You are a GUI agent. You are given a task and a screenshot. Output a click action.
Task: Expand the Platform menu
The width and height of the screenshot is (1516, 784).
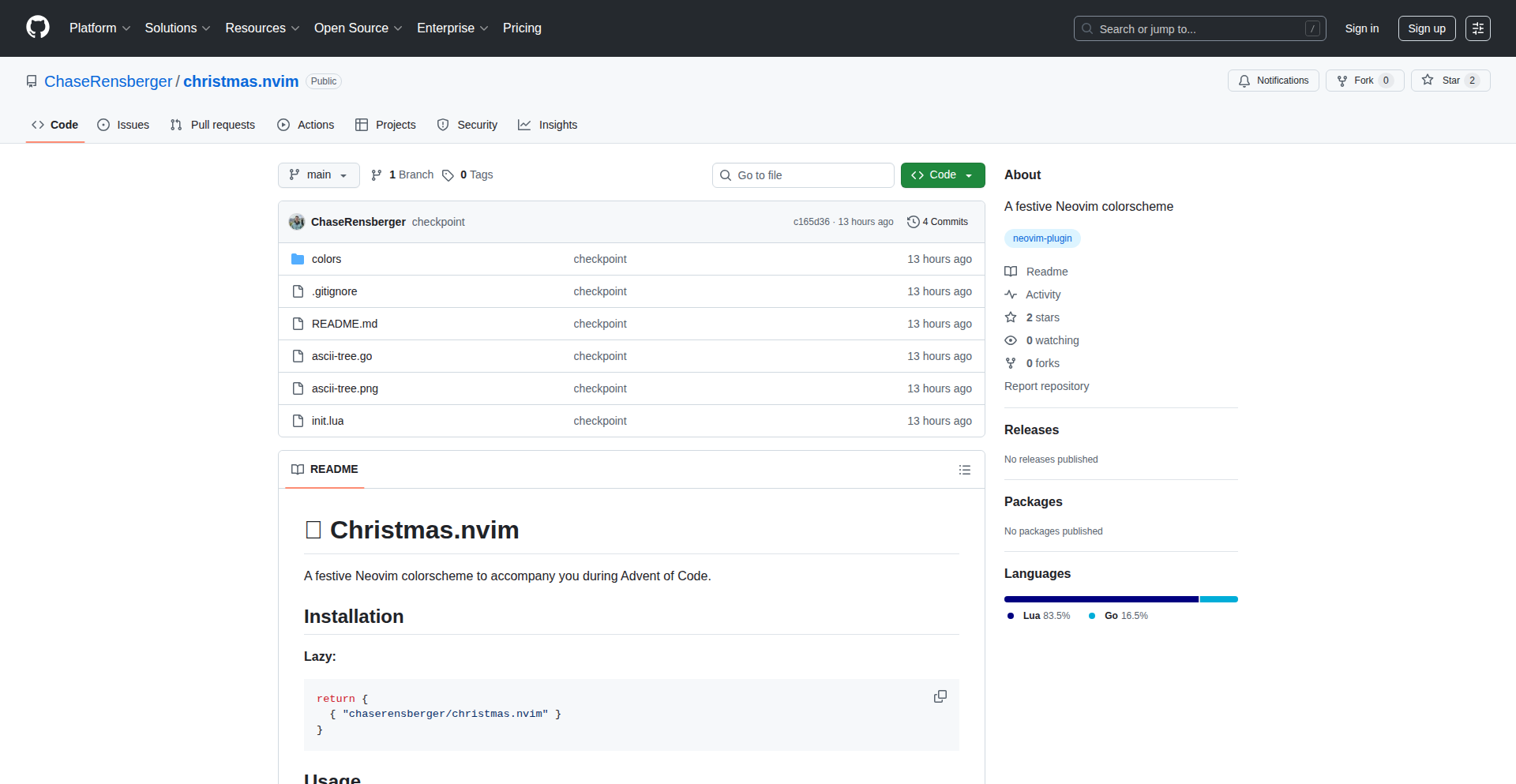(99, 28)
